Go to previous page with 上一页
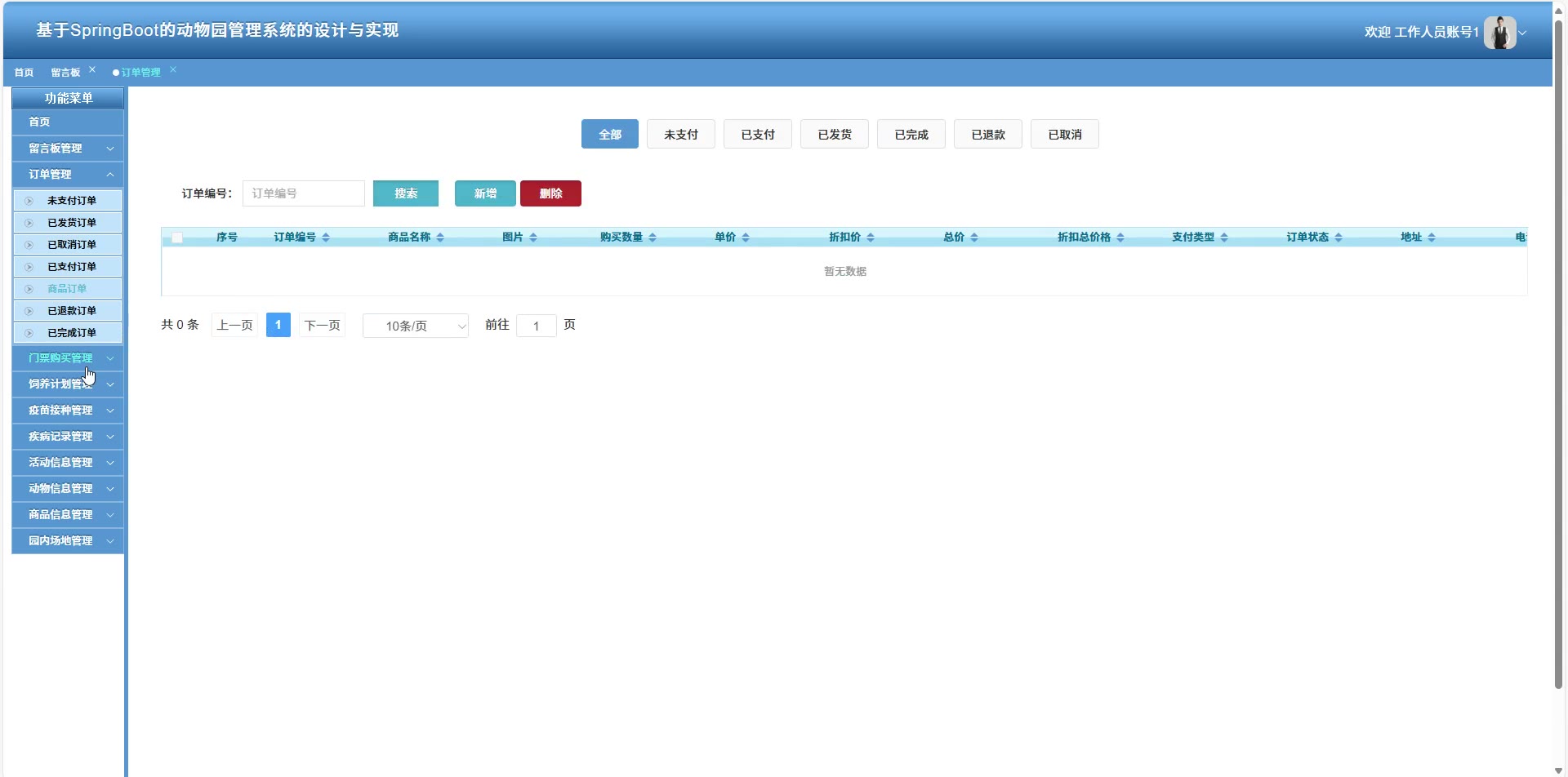The width and height of the screenshot is (1568, 777). (234, 325)
